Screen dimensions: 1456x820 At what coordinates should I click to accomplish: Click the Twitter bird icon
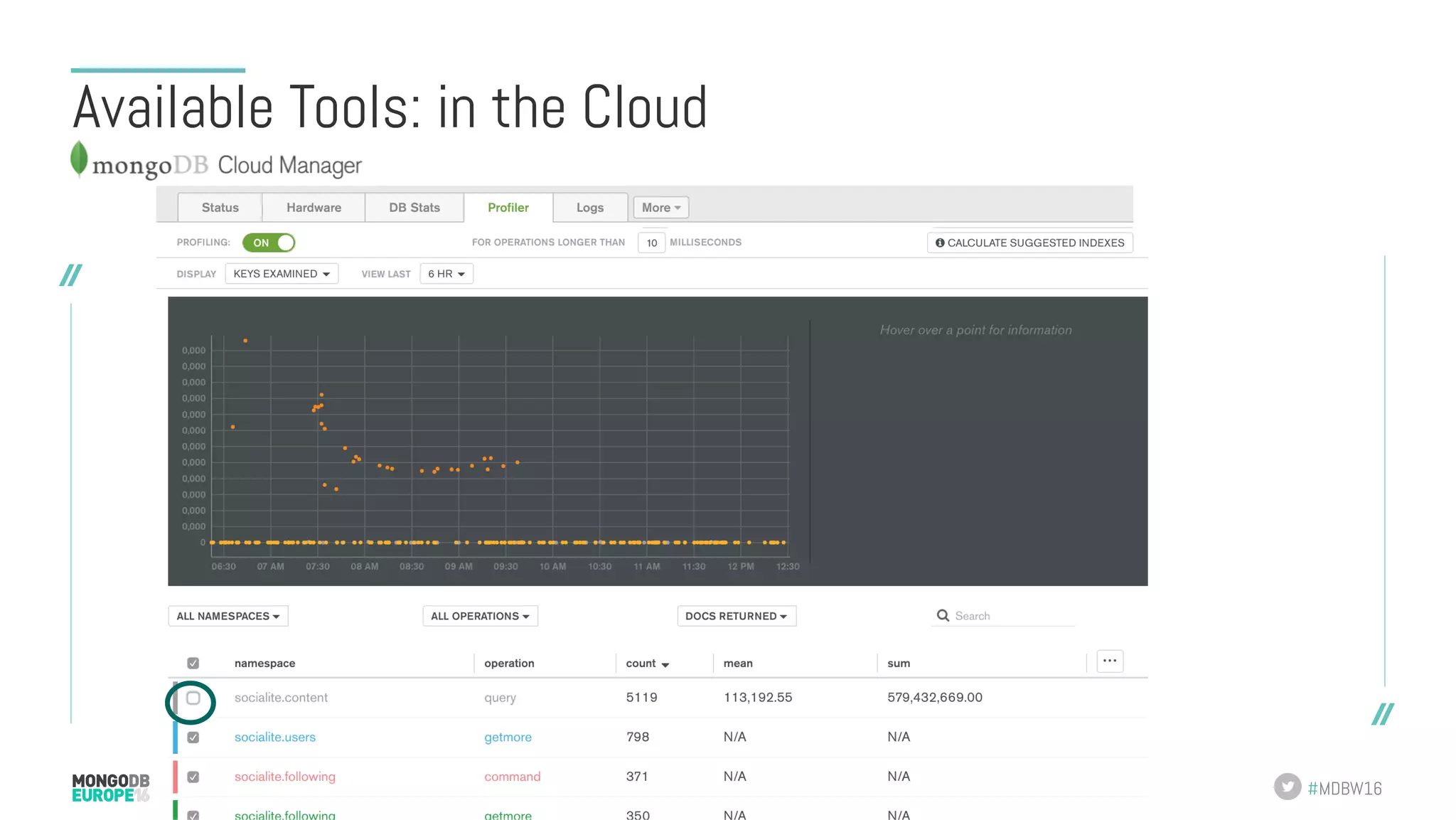[1288, 787]
